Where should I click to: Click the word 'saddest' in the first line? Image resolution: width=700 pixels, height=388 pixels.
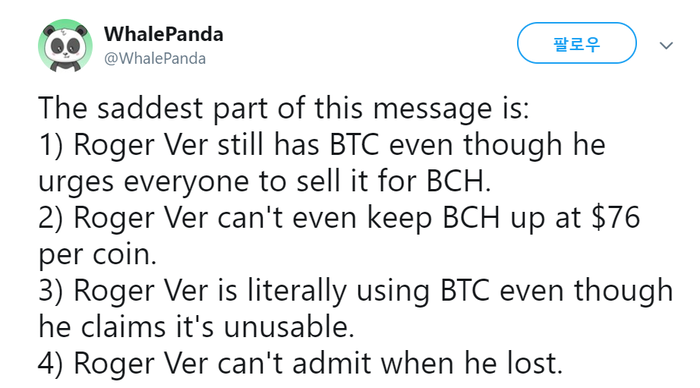coord(150,108)
